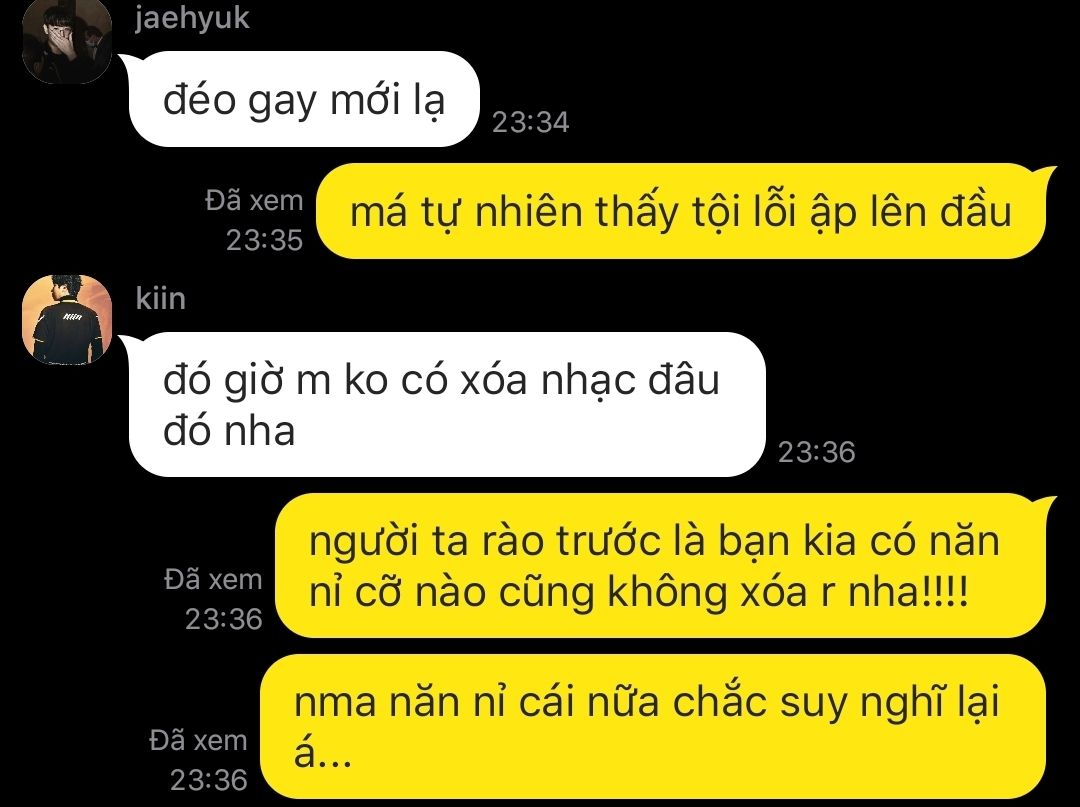Click the 23:36 timestamp beside kiin's message
This screenshot has width=1080, height=807.
point(816,452)
